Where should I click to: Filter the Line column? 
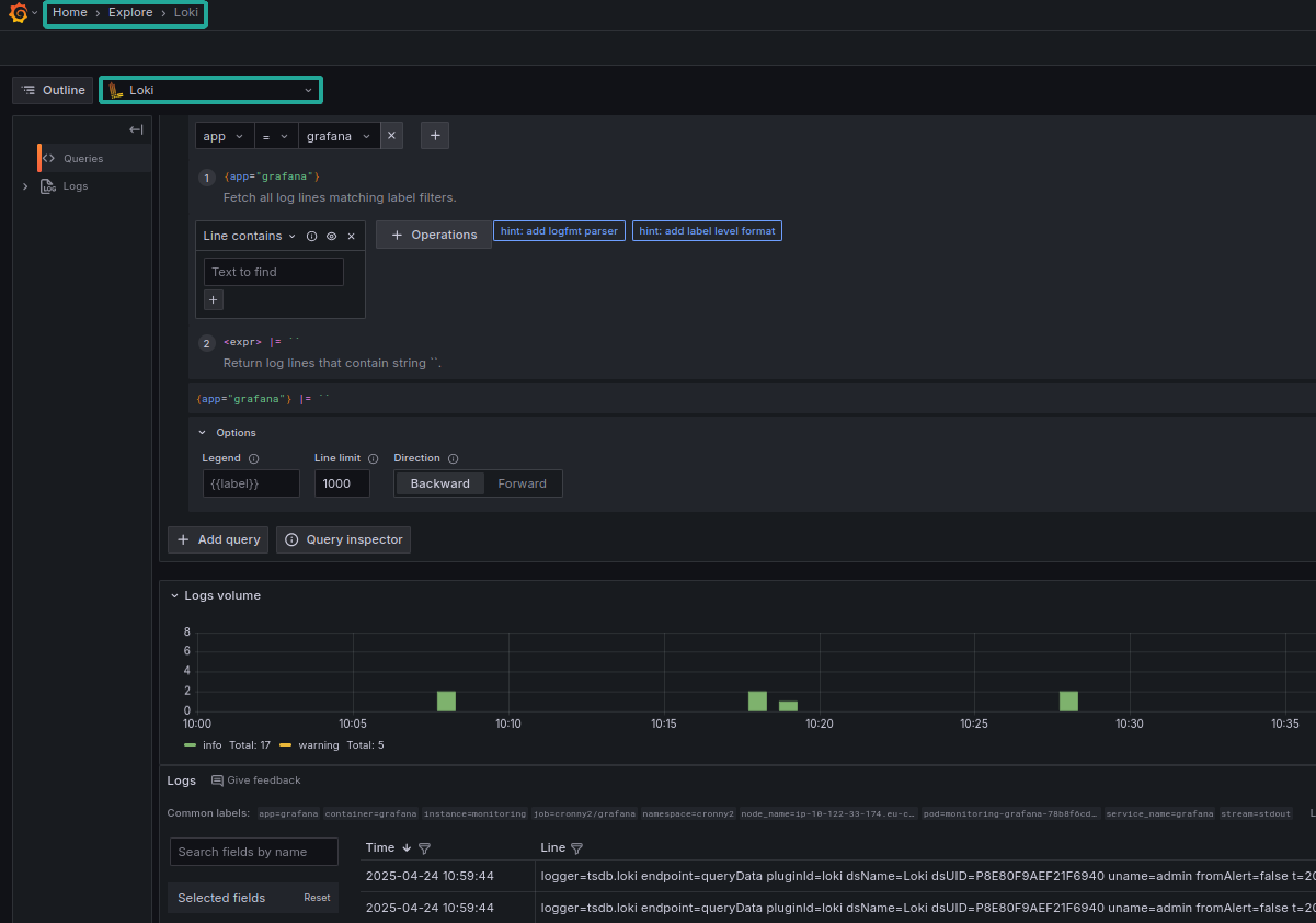576,848
